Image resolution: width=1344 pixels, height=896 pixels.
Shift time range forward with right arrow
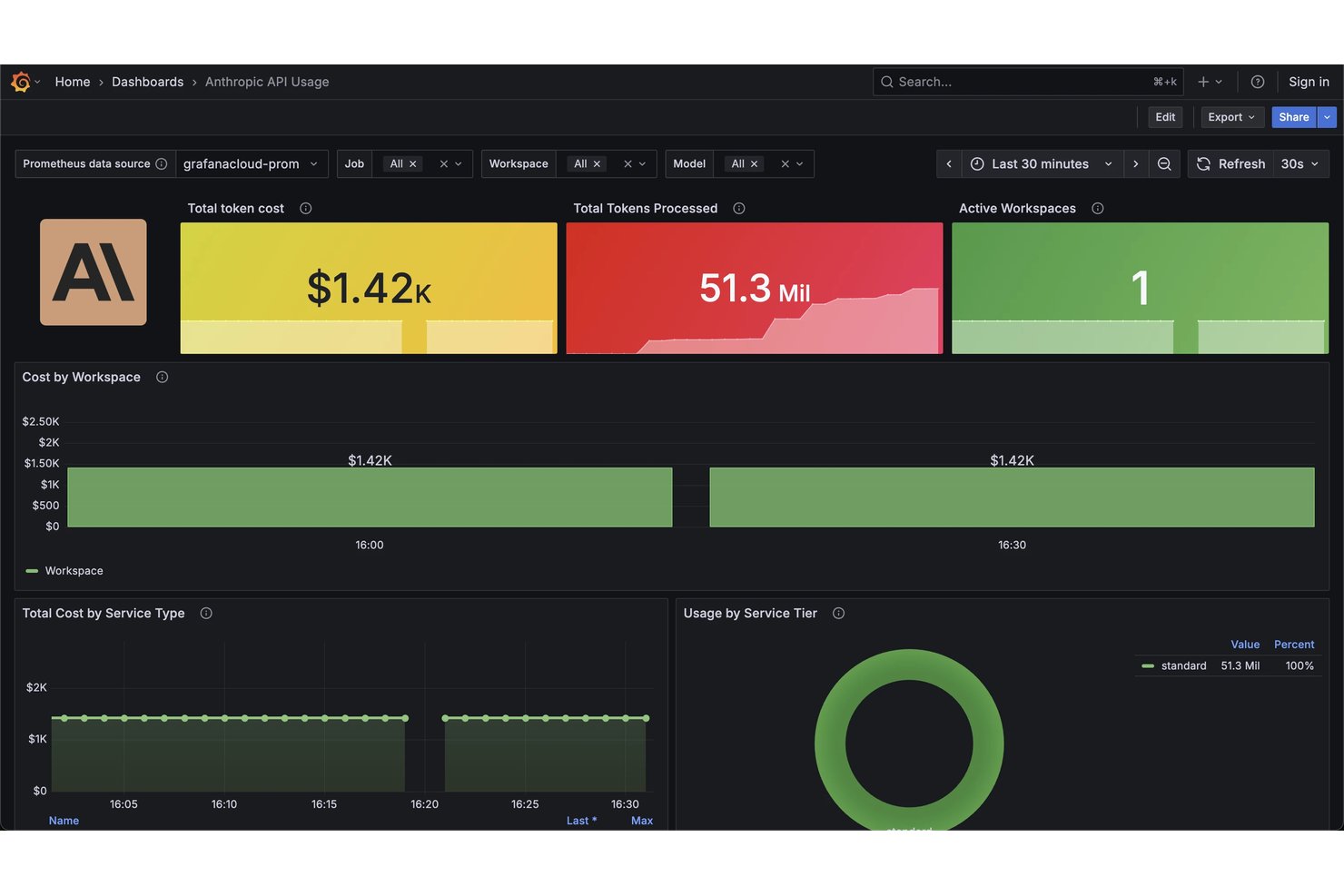pos(1135,164)
